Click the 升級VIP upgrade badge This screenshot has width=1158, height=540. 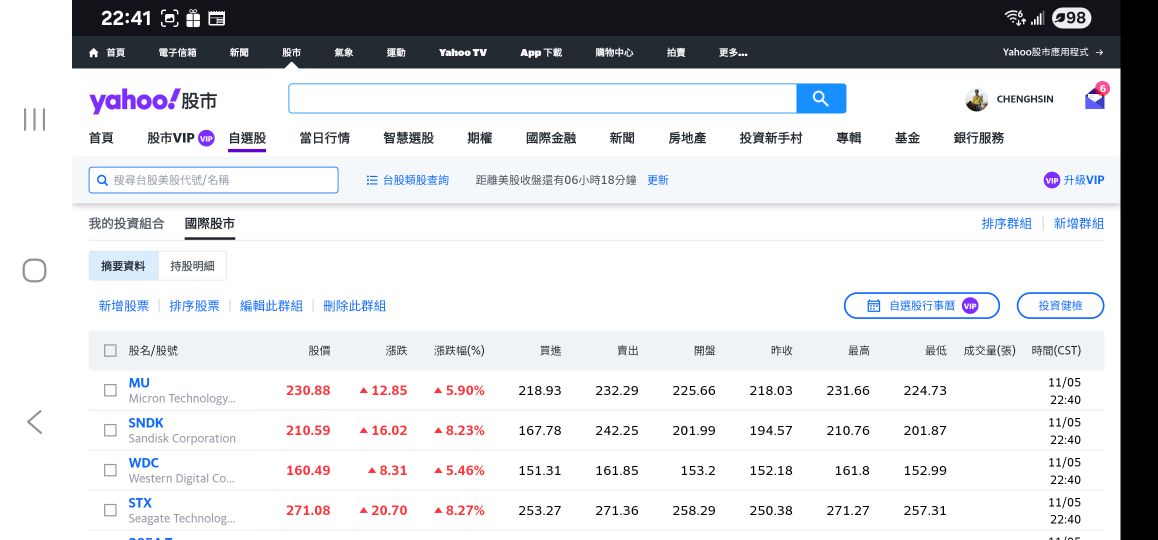[1073, 180]
